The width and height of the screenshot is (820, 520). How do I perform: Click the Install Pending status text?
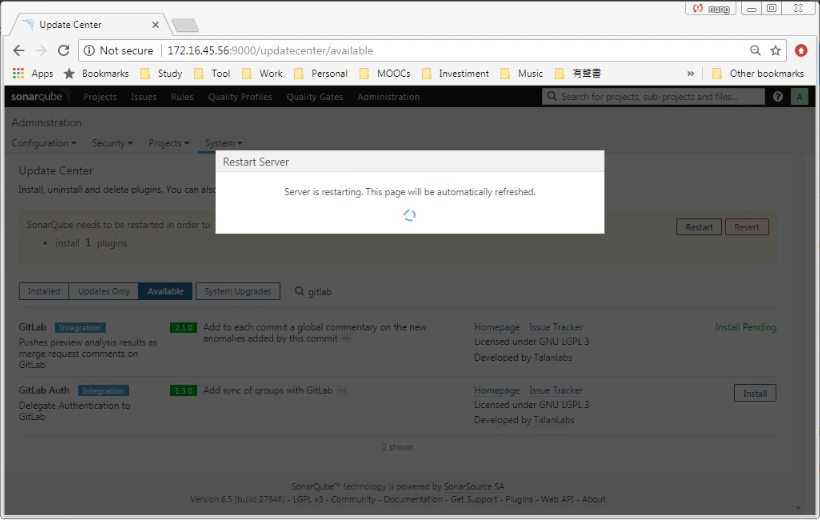(745, 327)
